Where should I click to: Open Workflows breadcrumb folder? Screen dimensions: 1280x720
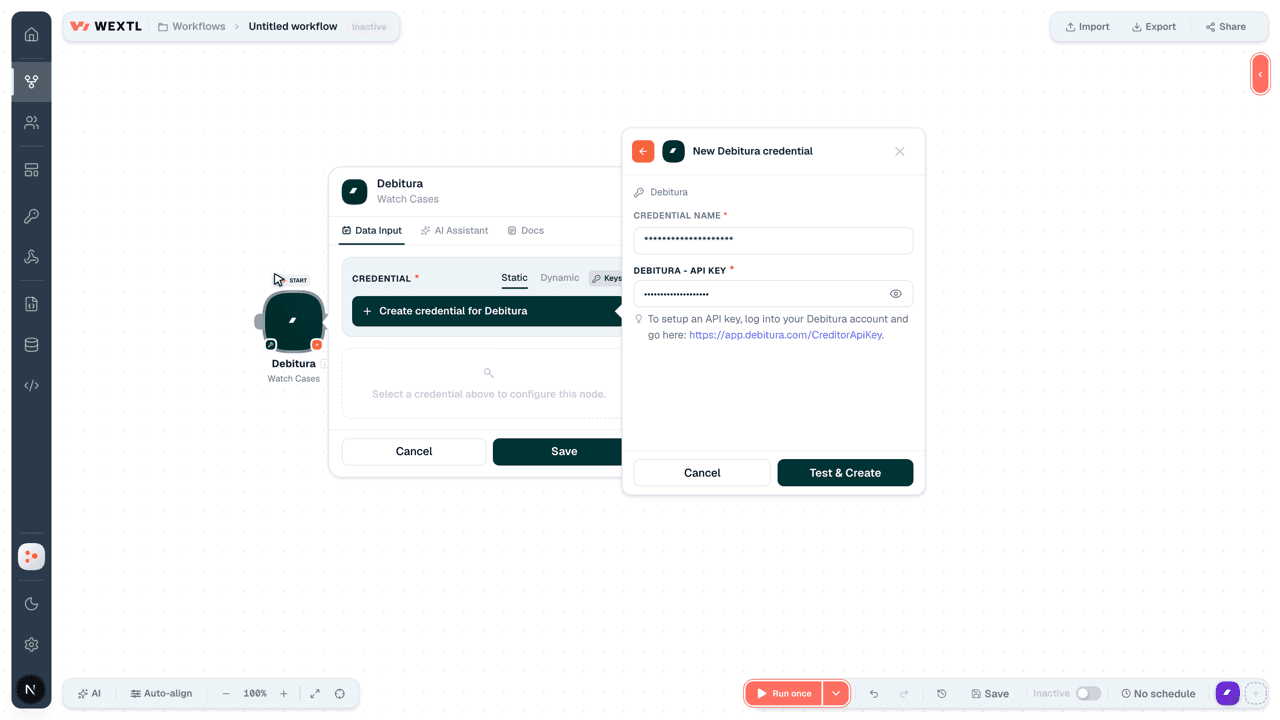(x=192, y=27)
